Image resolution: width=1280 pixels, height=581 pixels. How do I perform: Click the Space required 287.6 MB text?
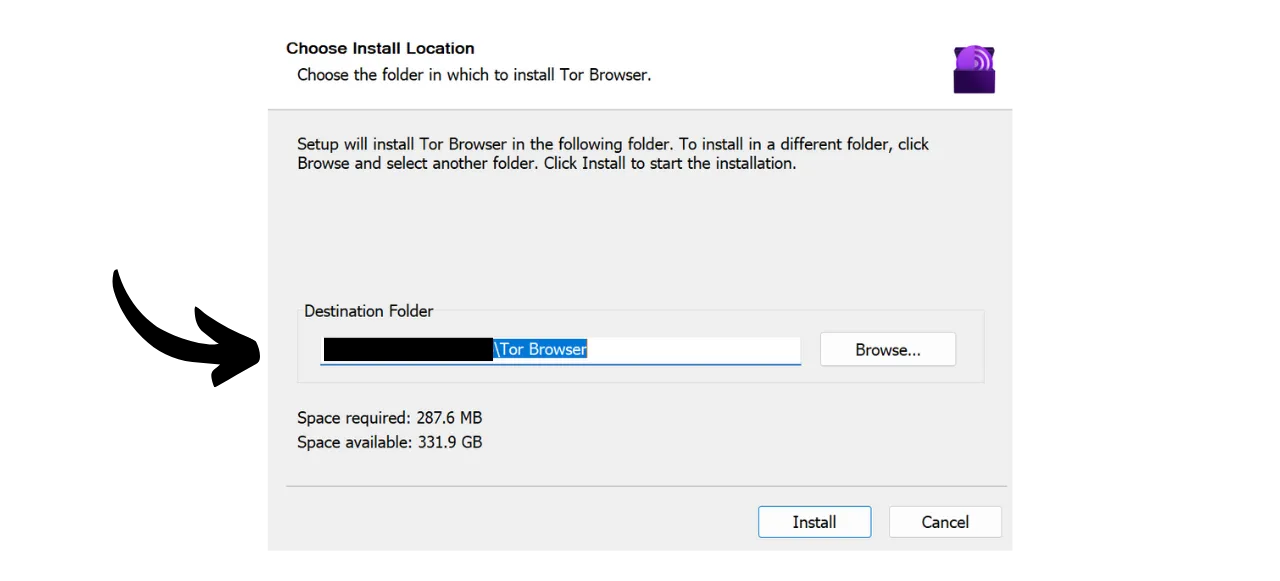click(x=389, y=418)
